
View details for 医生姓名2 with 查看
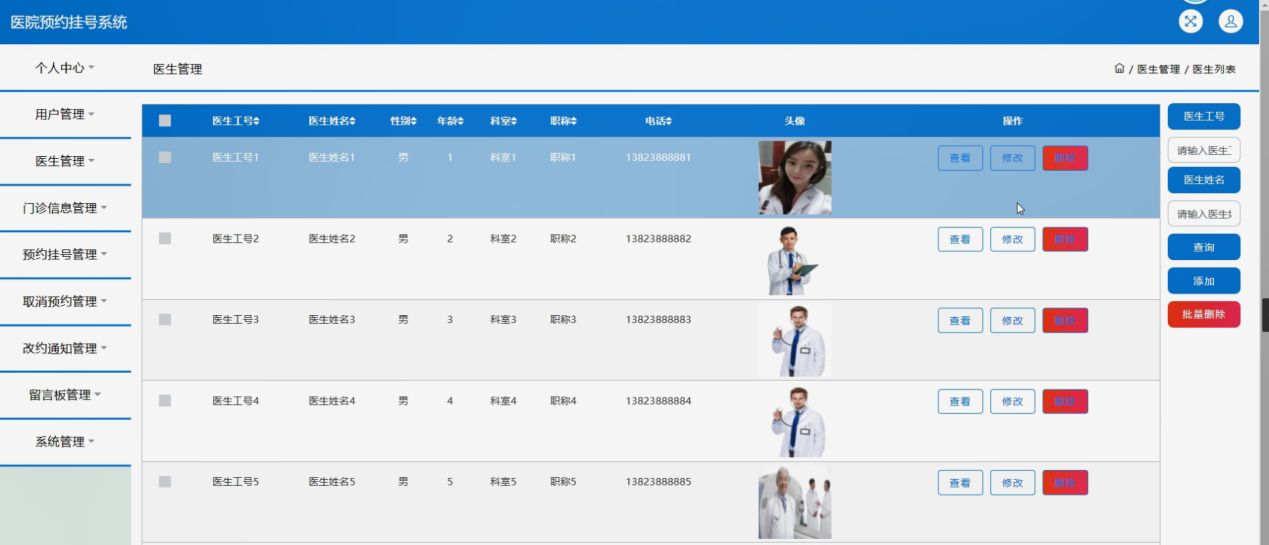tap(960, 239)
